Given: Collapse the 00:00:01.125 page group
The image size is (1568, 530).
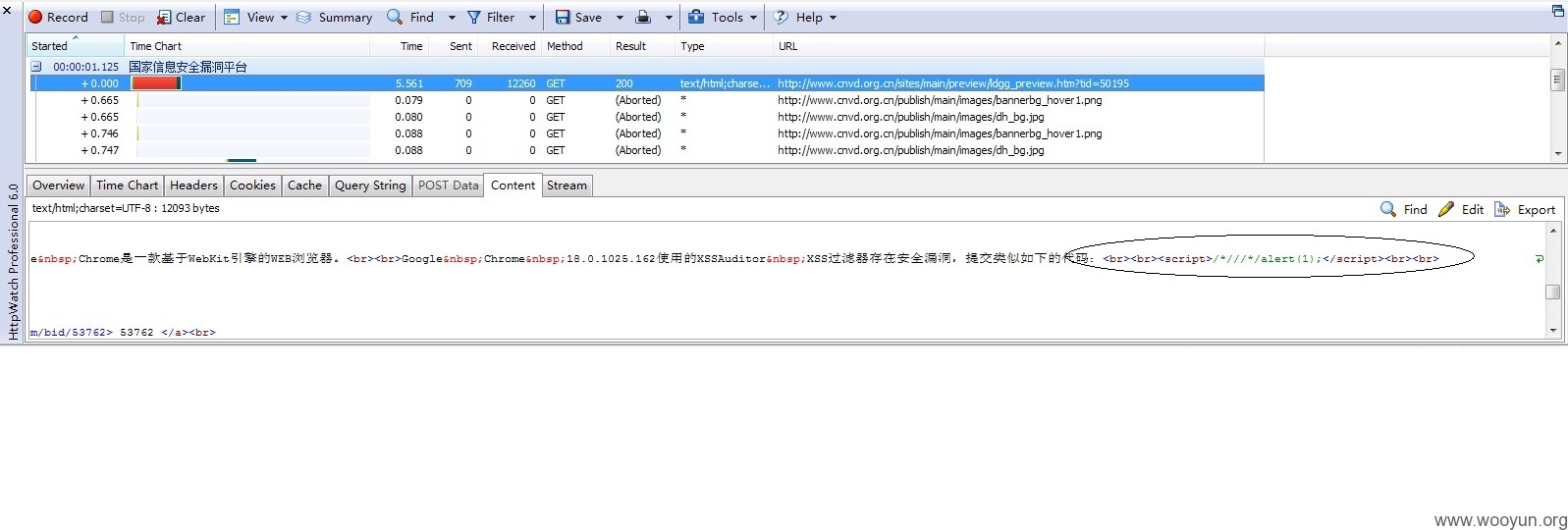Looking at the screenshot, I should (x=36, y=67).
